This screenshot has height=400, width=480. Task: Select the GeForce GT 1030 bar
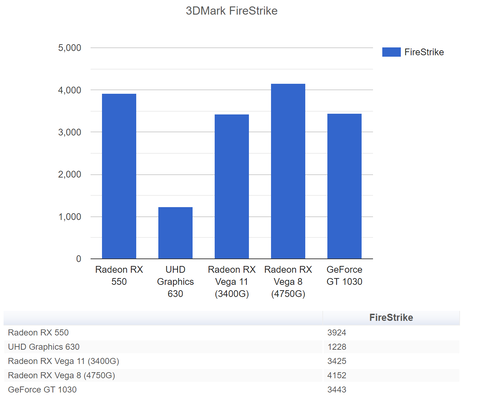point(344,186)
